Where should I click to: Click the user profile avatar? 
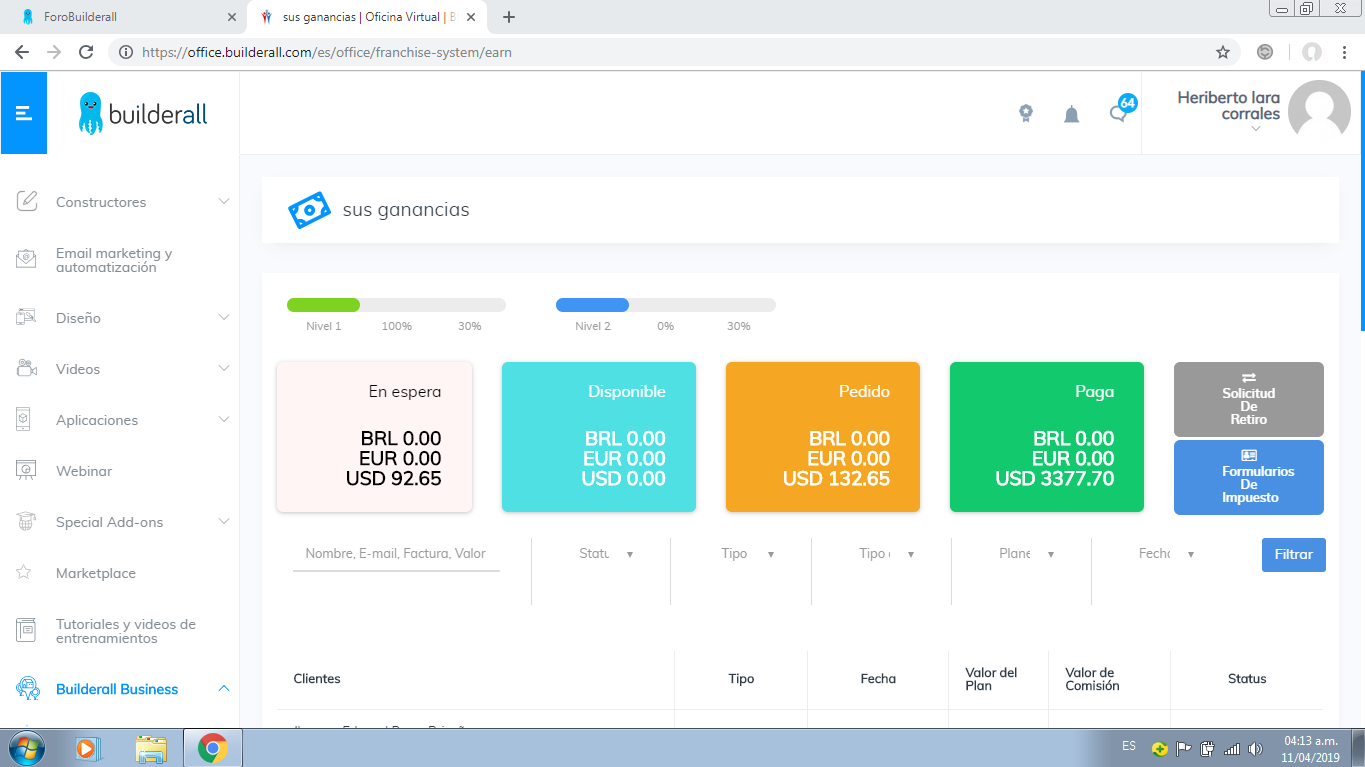click(x=1319, y=112)
